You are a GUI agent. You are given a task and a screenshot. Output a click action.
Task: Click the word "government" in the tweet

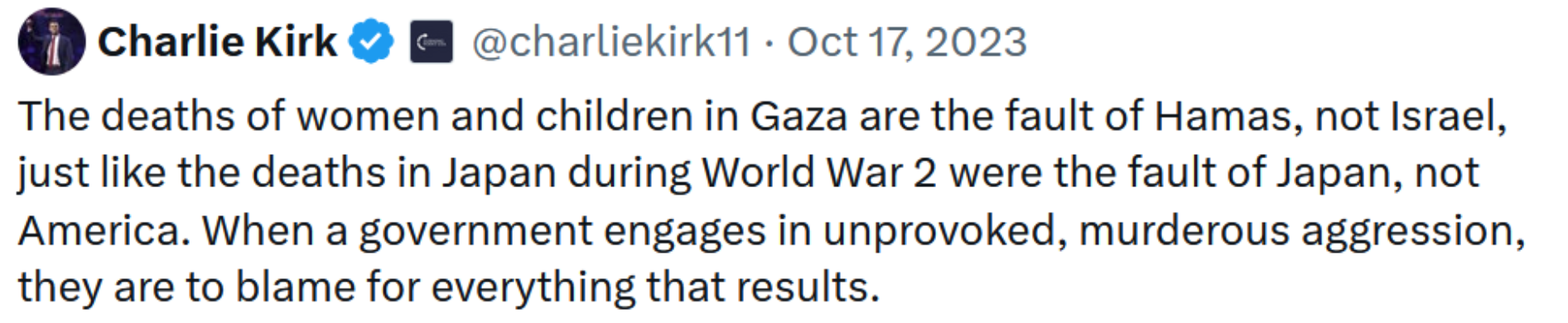pyautogui.click(x=475, y=232)
